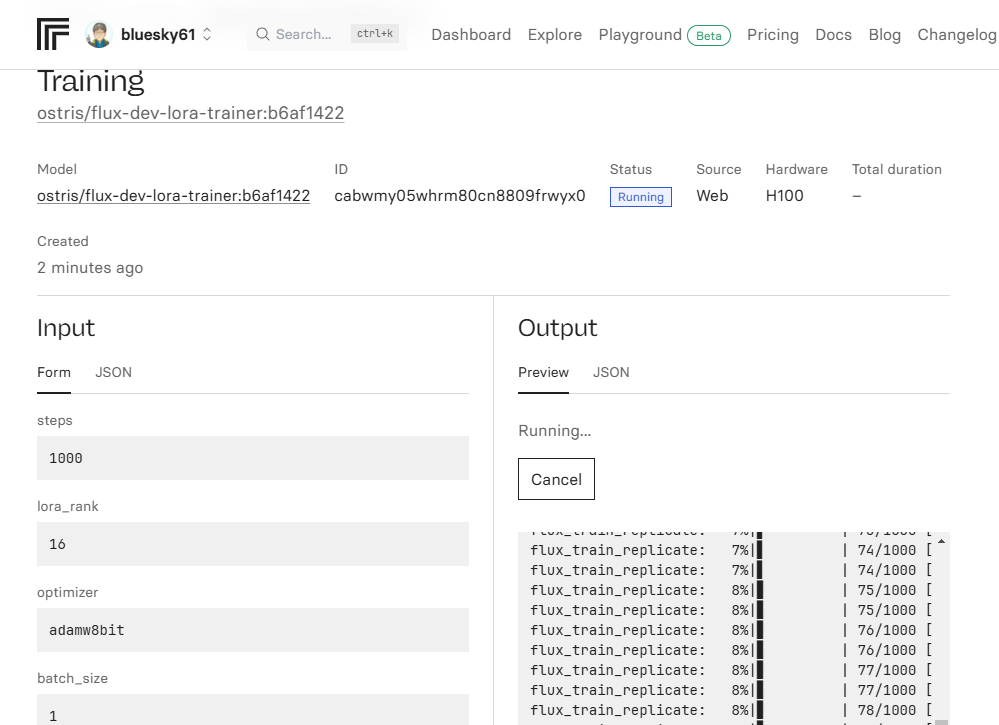The height and width of the screenshot is (725, 999).
Task: Open the bluesky61 user avatar
Action: point(99,34)
